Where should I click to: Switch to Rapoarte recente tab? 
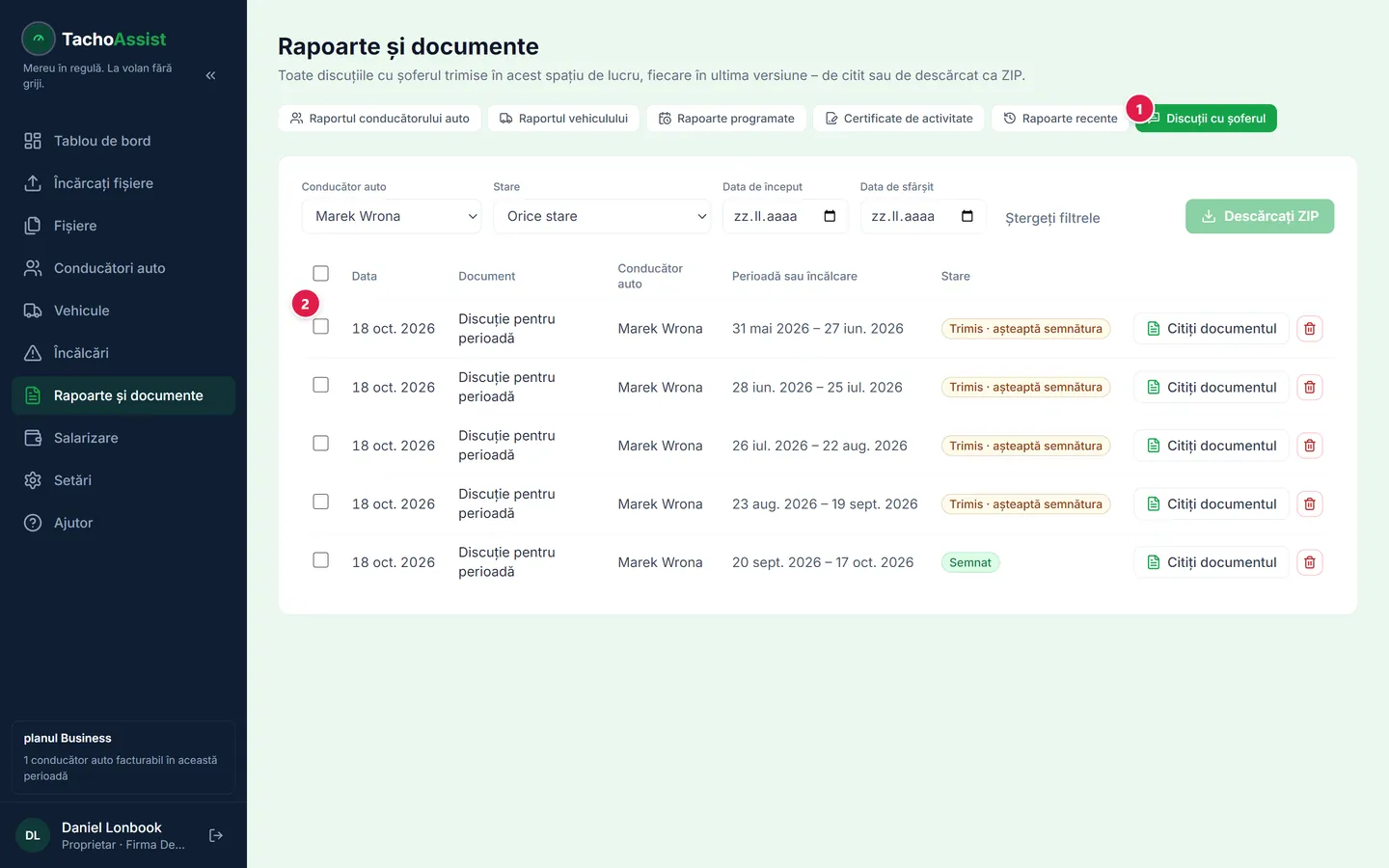(x=1060, y=119)
